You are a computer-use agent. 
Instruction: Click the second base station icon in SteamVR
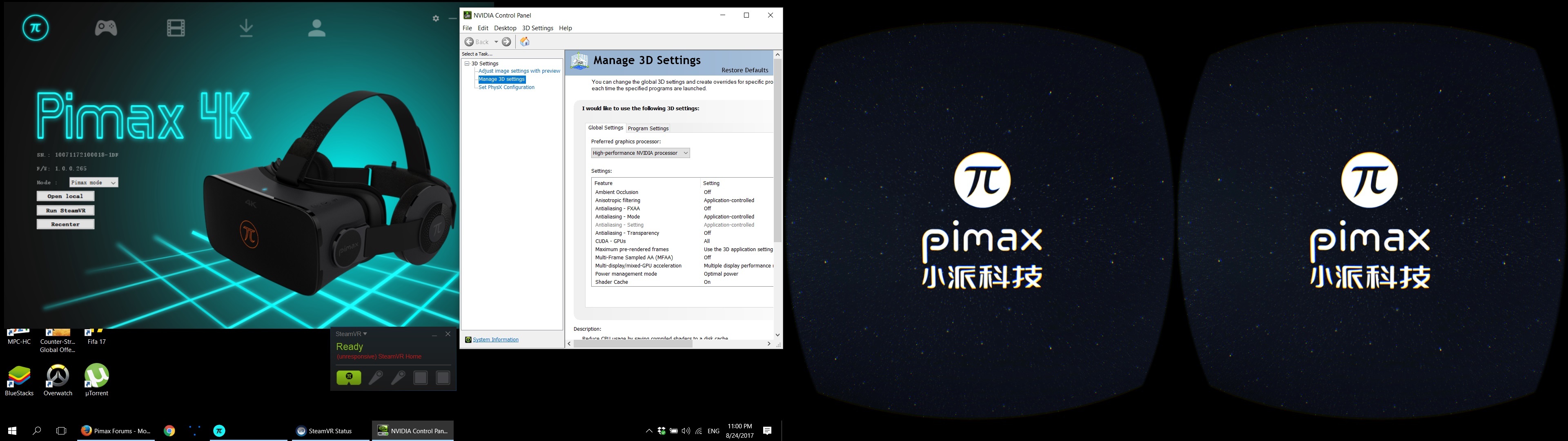point(443,378)
